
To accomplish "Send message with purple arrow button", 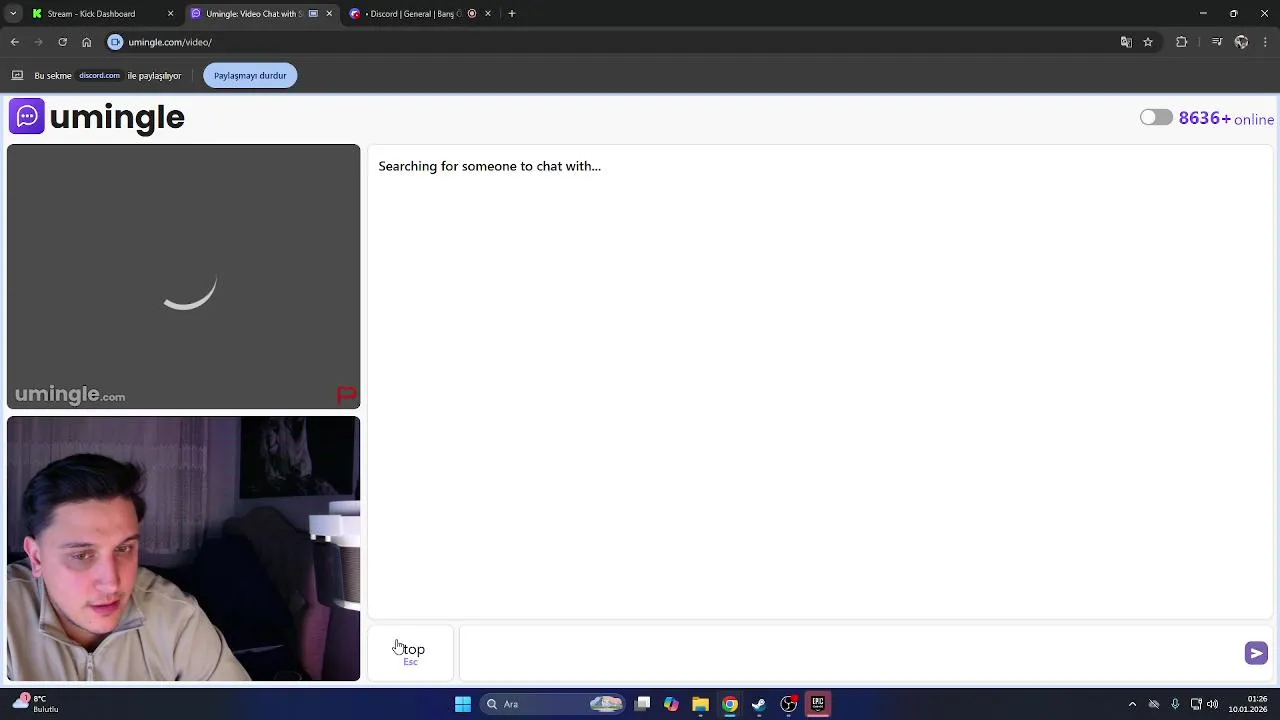I will tap(1256, 653).
